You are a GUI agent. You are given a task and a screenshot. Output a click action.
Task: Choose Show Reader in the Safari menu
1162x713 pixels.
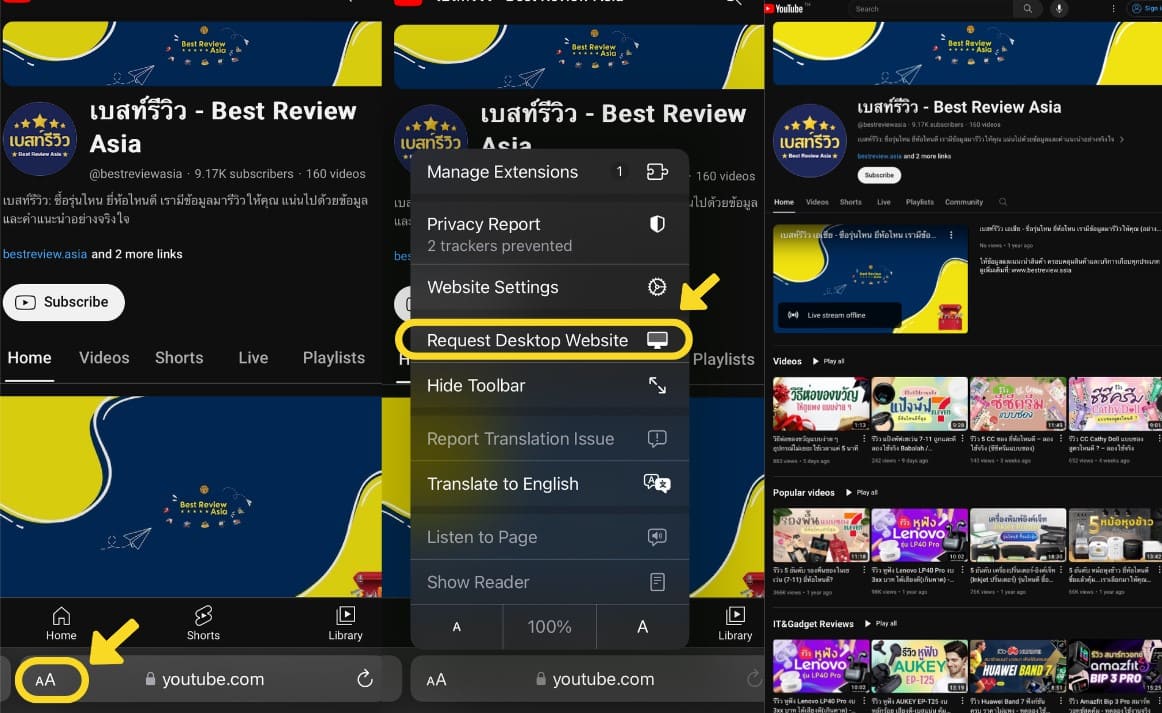[550, 582]
